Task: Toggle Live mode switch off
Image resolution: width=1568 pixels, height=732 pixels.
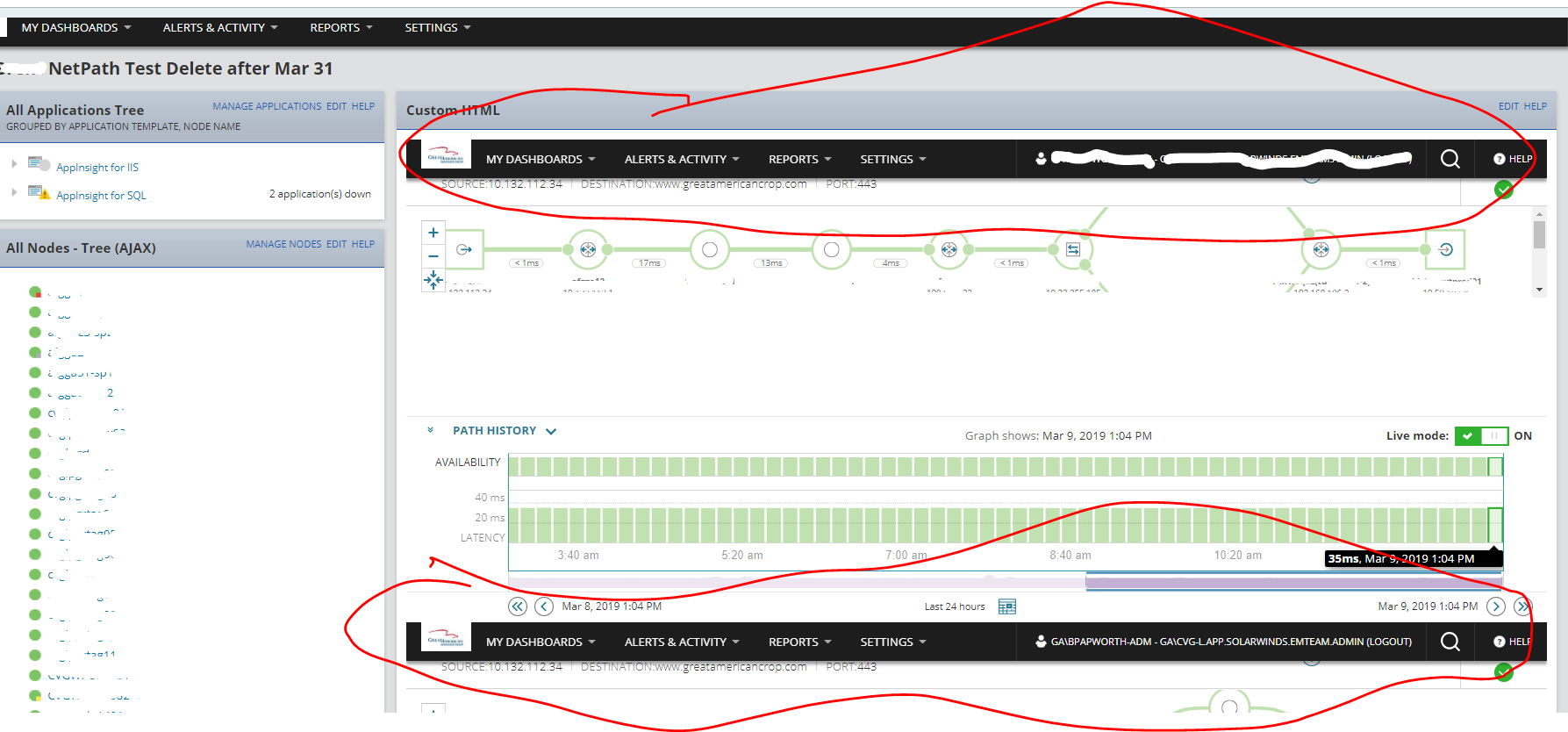Action: coord(1481,435)
